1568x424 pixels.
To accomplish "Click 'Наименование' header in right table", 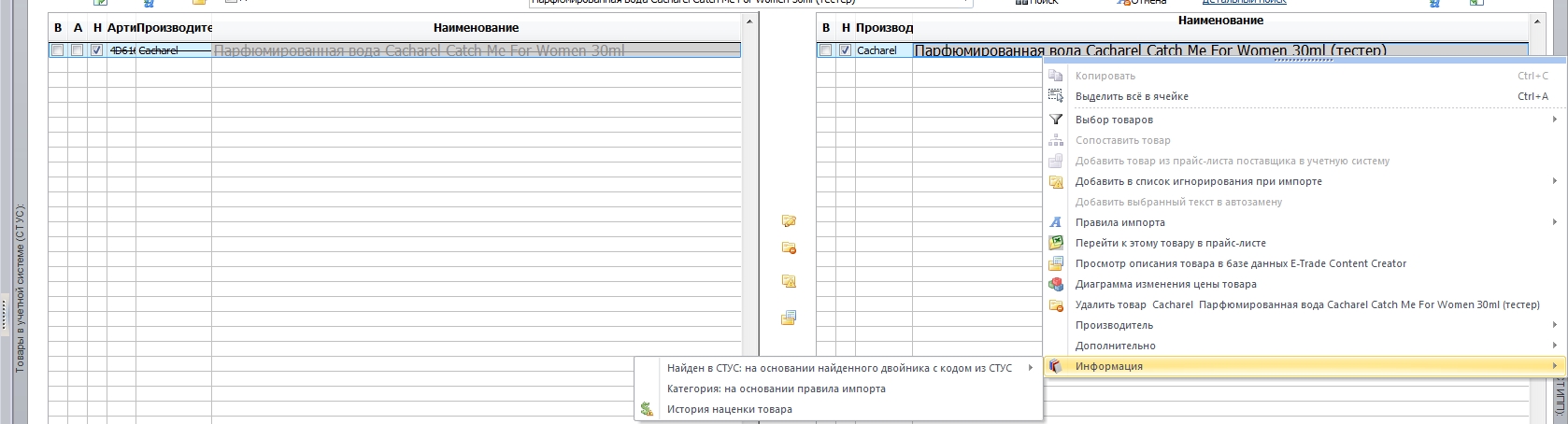I will (x=1220, y=21).
